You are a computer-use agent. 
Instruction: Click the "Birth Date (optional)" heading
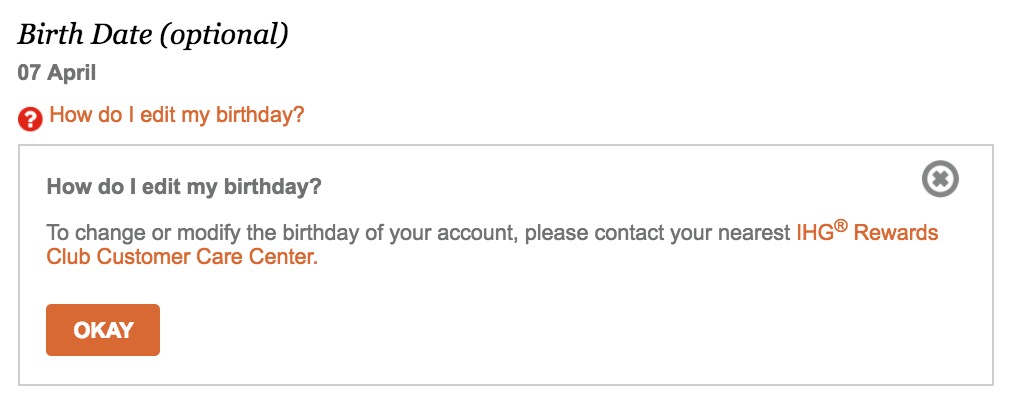[x=153, y=35]
